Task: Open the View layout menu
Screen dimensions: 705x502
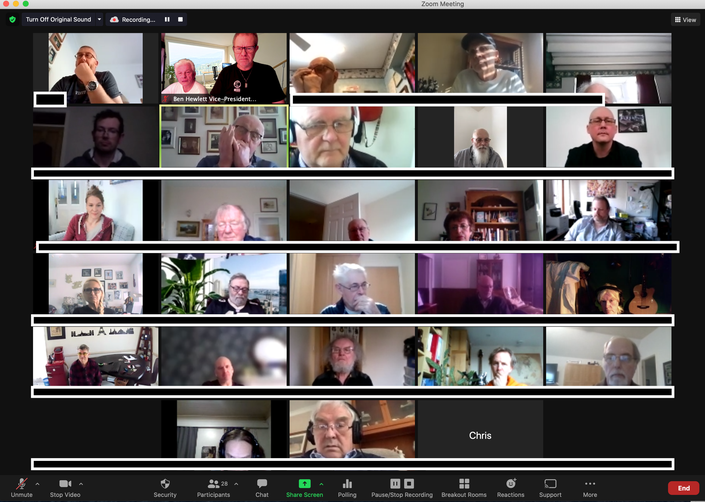Action: tap(685, 19)
